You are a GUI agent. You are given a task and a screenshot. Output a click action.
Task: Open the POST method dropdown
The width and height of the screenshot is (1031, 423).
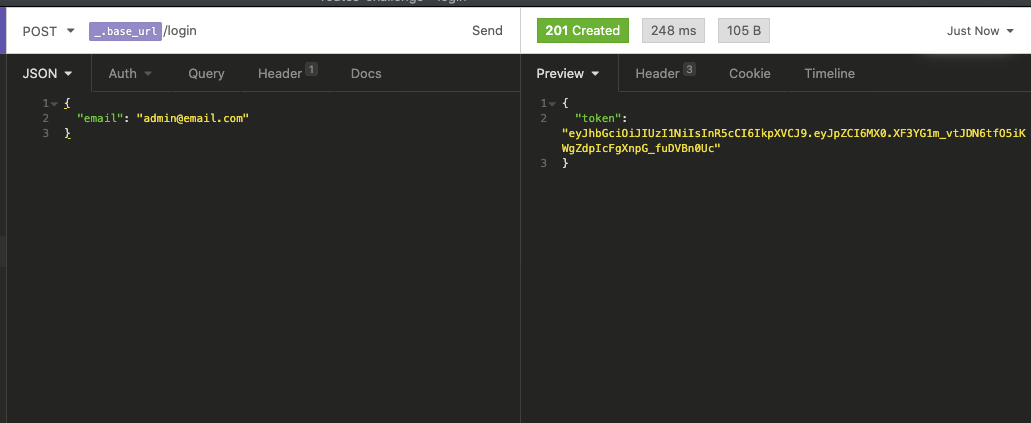(x=48, y=31)
